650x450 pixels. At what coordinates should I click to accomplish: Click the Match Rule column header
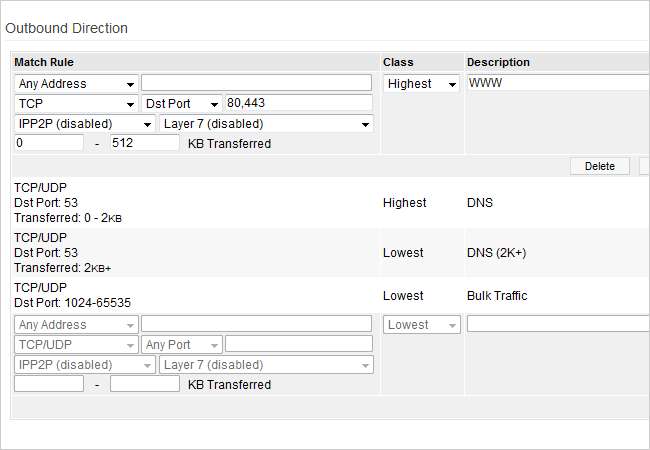(x=44, y=62)
